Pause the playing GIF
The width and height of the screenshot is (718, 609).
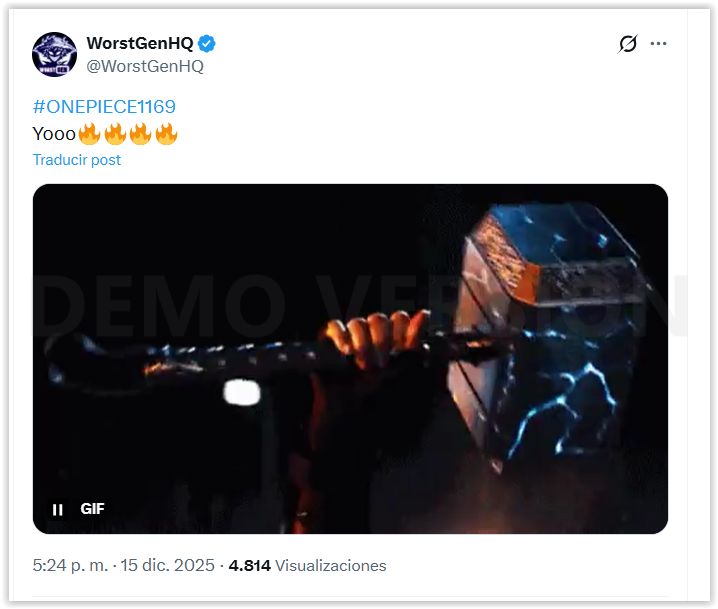coord(58,509)
